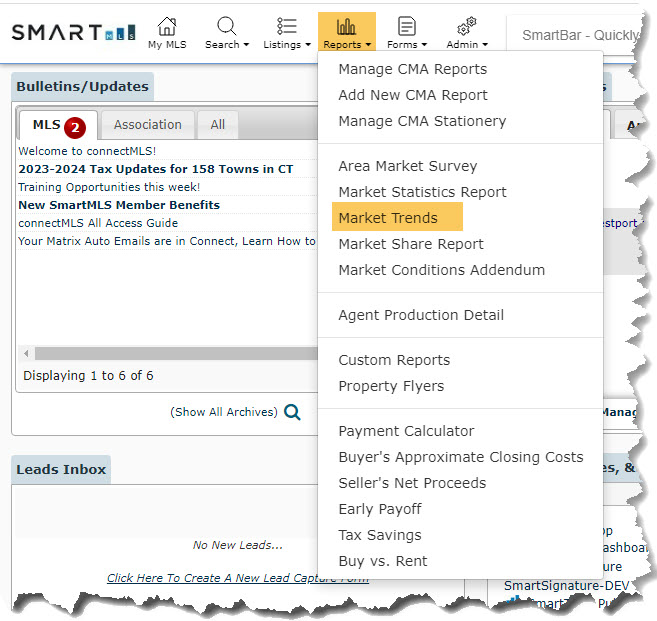Click the Search magnifier icon
The height and width of the screenshot is (621, 657).
tap(226, 26)
